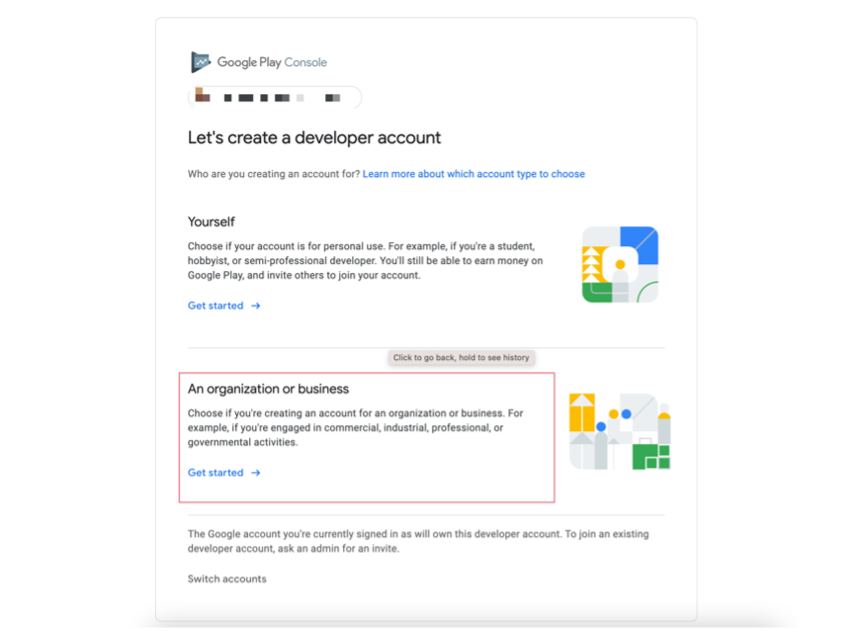Click the Google Play Console logo icon
864x632 pixels.
201,62
